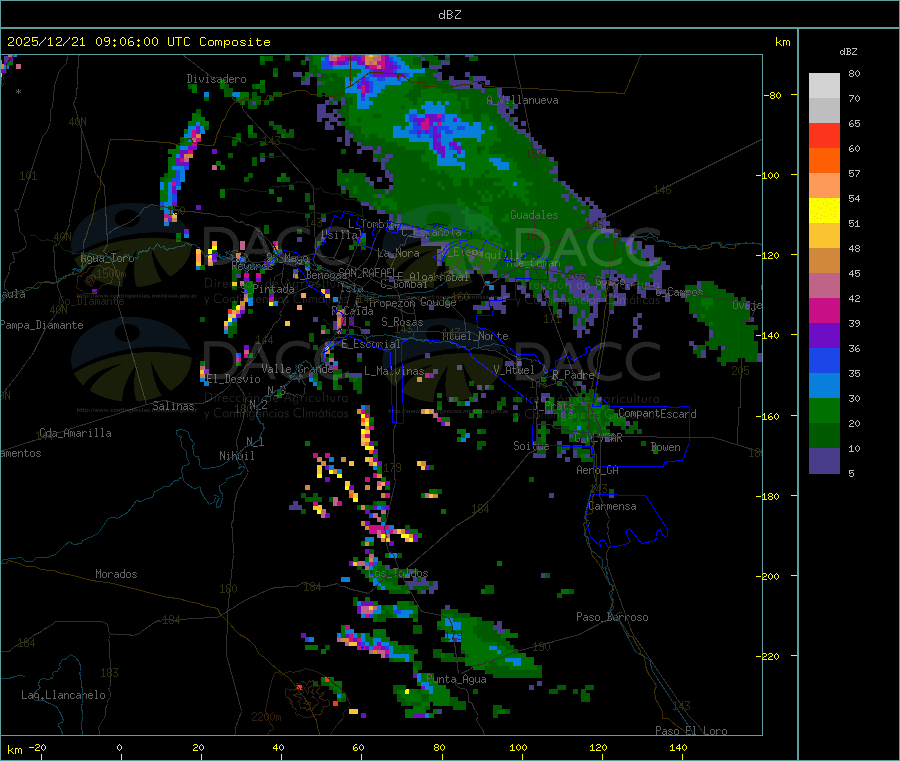
Task: Click the El_Desvio map label
Action: [x=234, y=379]
